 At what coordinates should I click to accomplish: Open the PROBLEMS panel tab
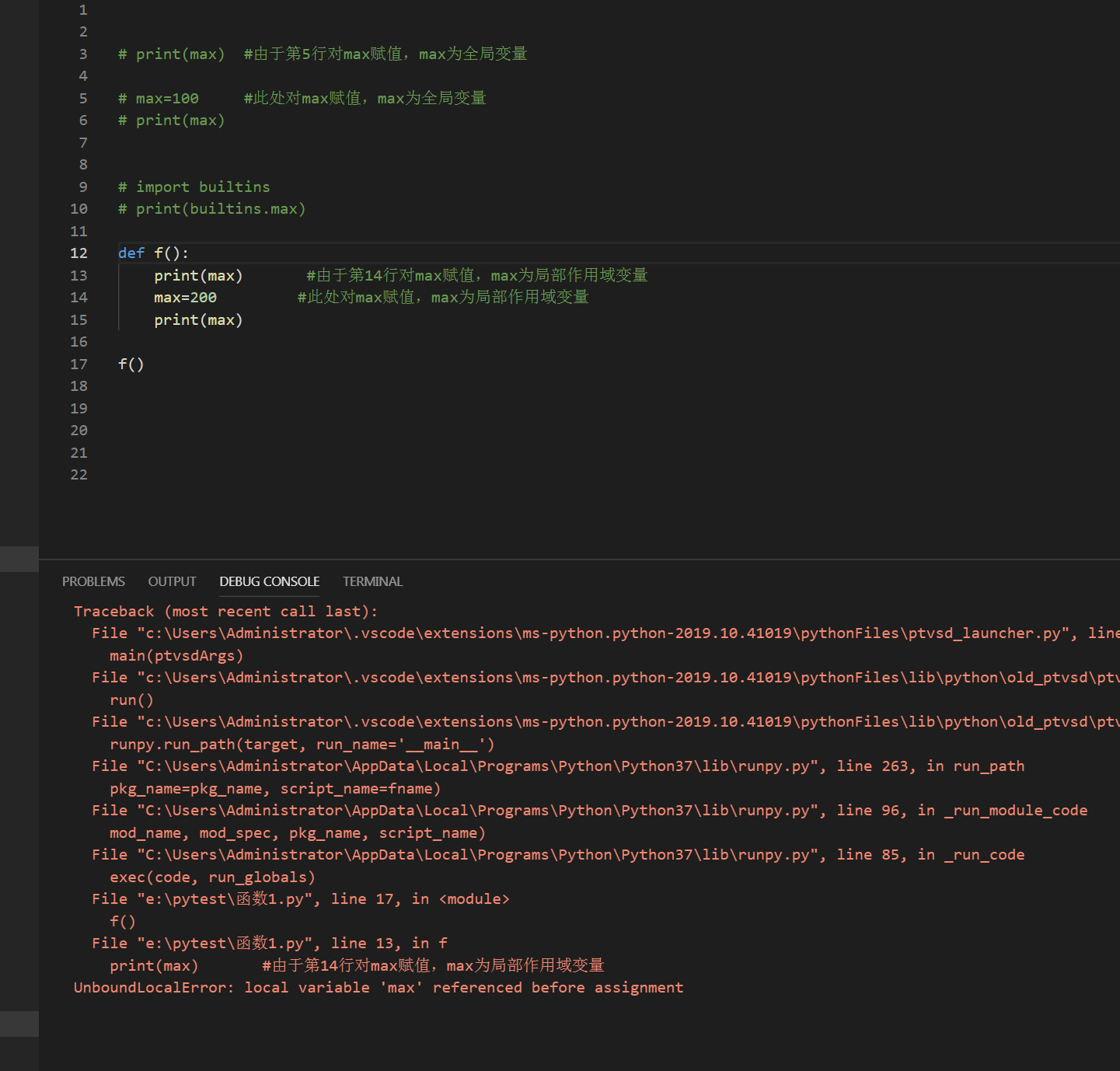93,581
